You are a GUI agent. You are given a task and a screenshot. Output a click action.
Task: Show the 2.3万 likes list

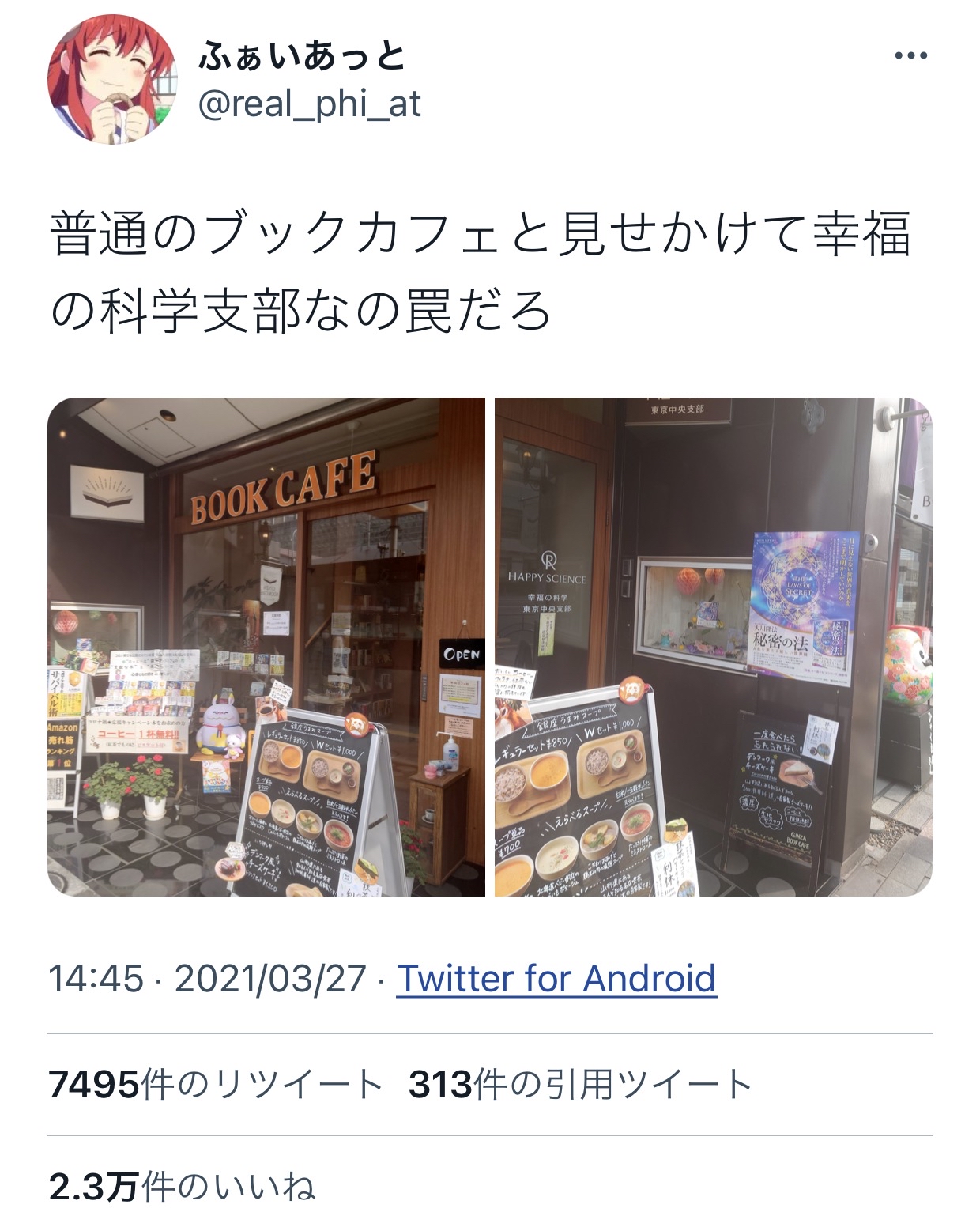click(183, 1188)
